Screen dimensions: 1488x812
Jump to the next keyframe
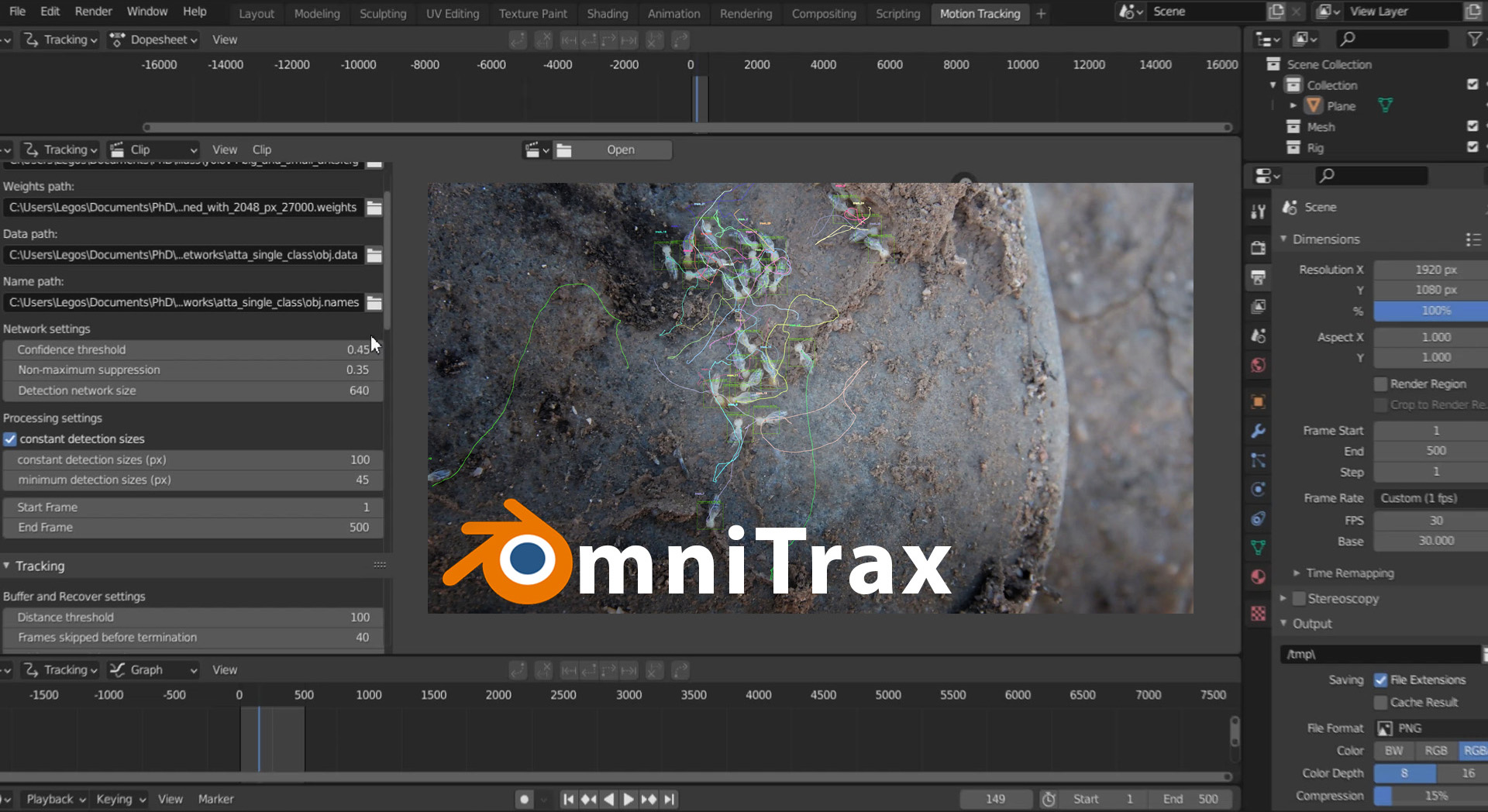click(649, 799)
